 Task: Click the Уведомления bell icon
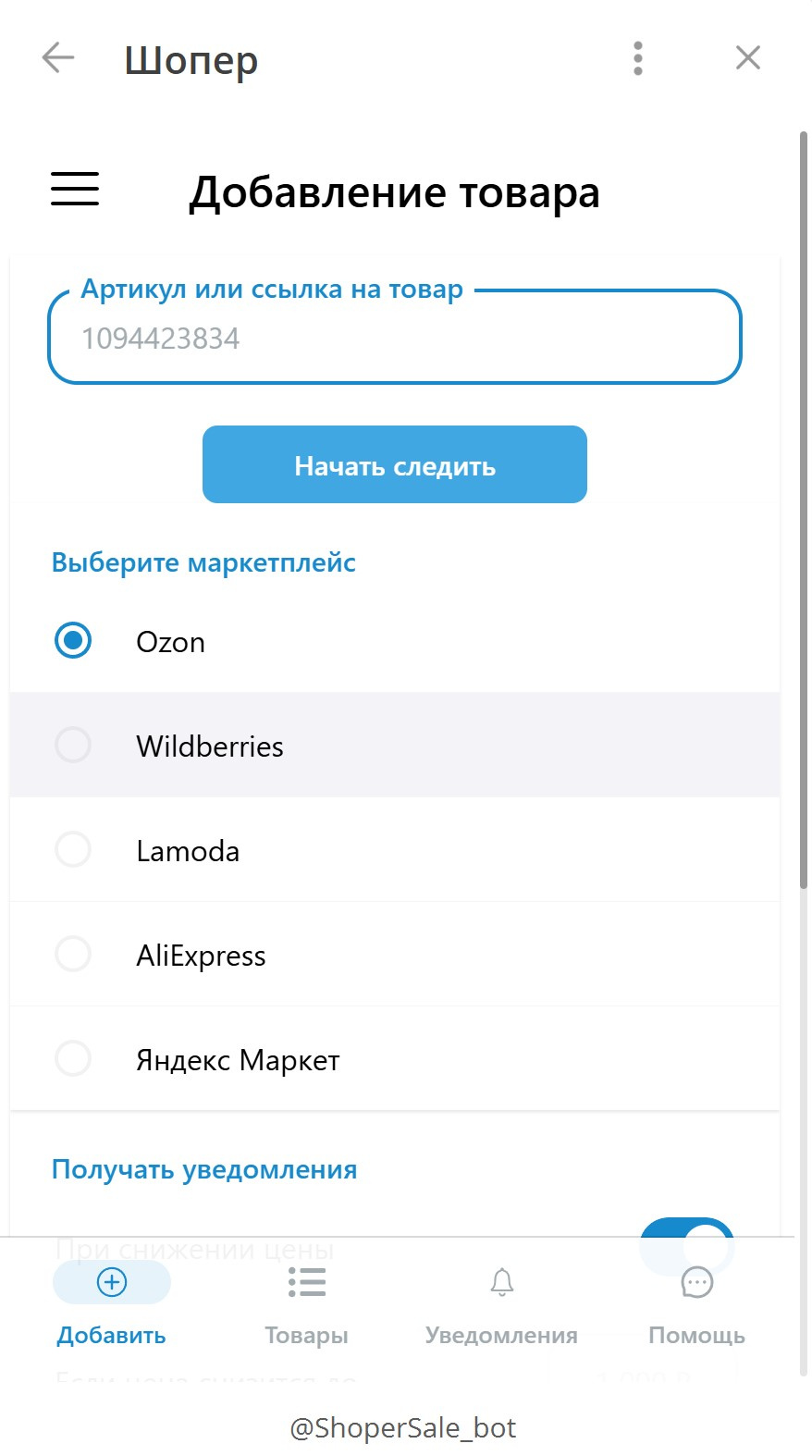[x=501, y=1282]
